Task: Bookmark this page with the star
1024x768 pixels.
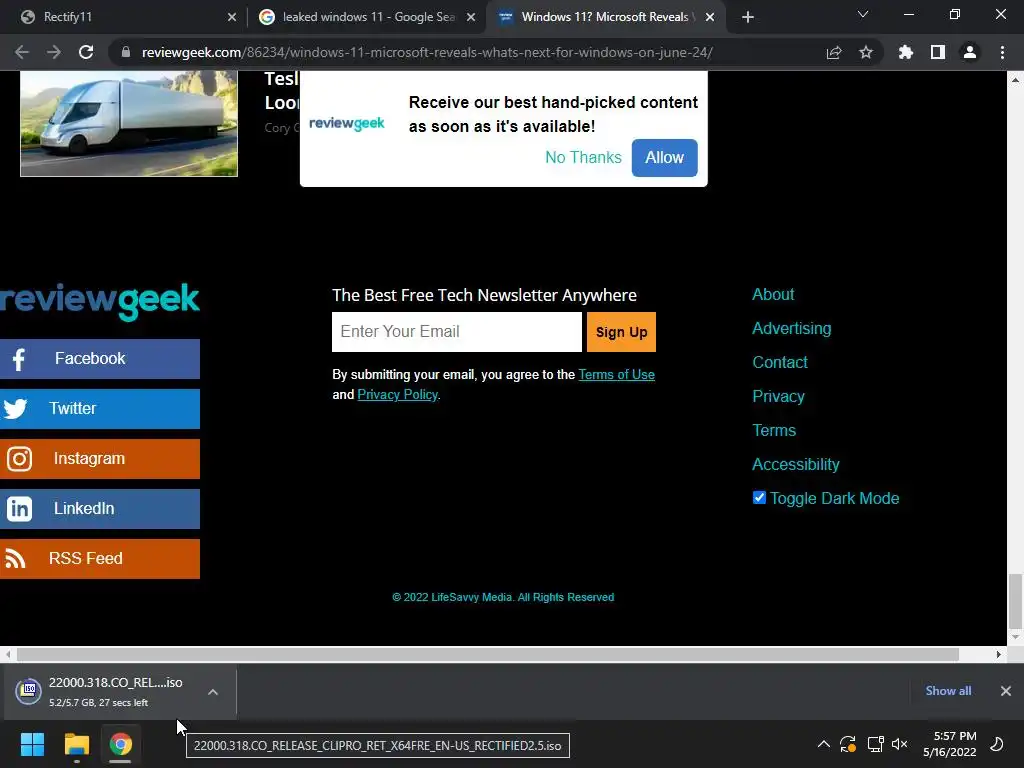Action: tap(866, 52)
